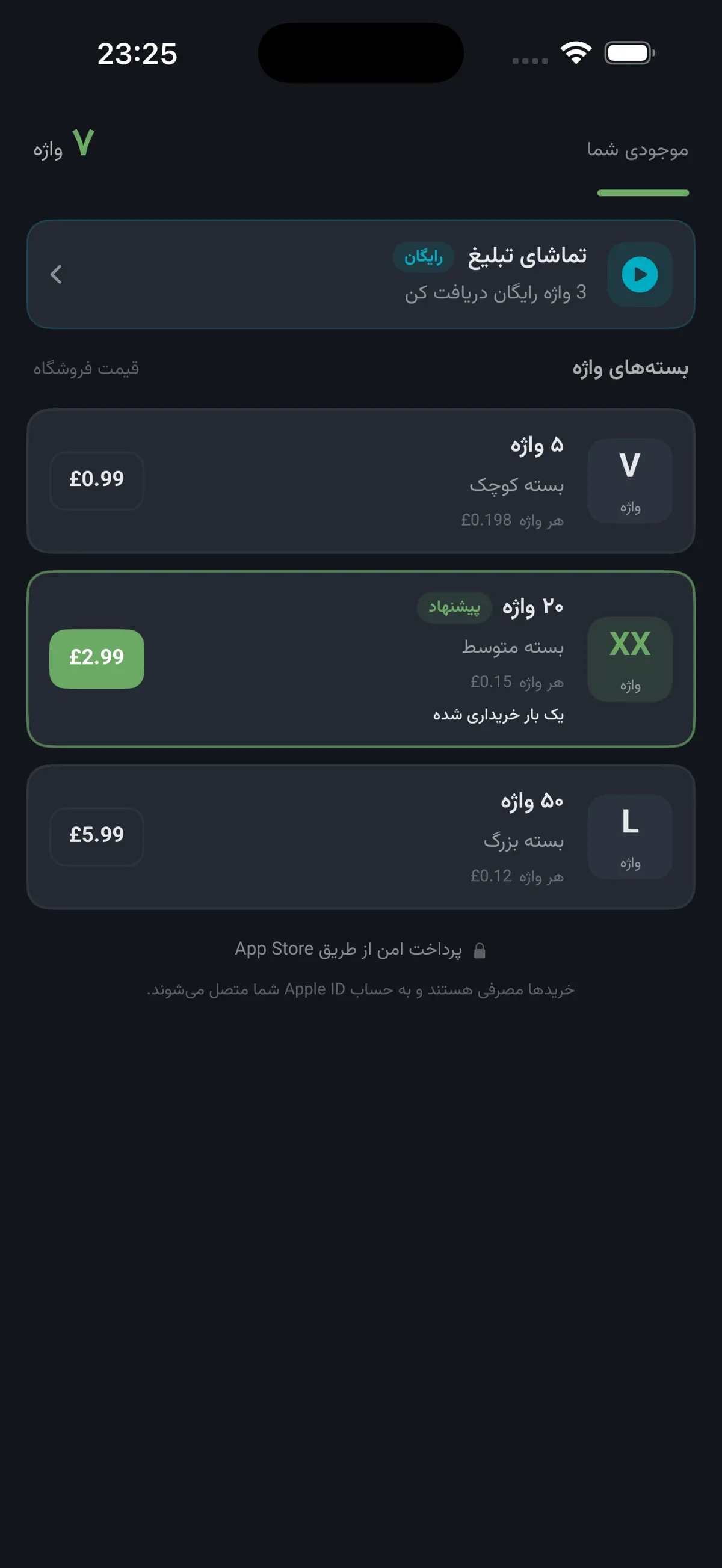Tap the L icon of large pack
The width and height of the screenshot is (722, 1568).
point(629,837)
